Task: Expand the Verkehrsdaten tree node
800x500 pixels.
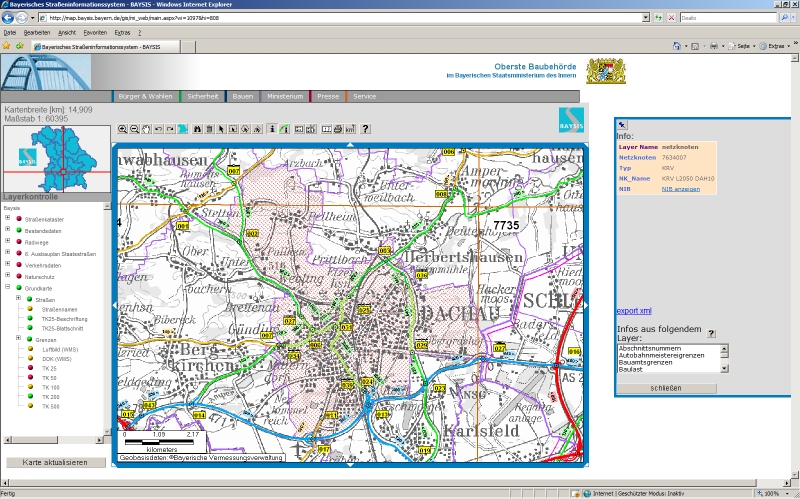Action: (x=8, y=265)
